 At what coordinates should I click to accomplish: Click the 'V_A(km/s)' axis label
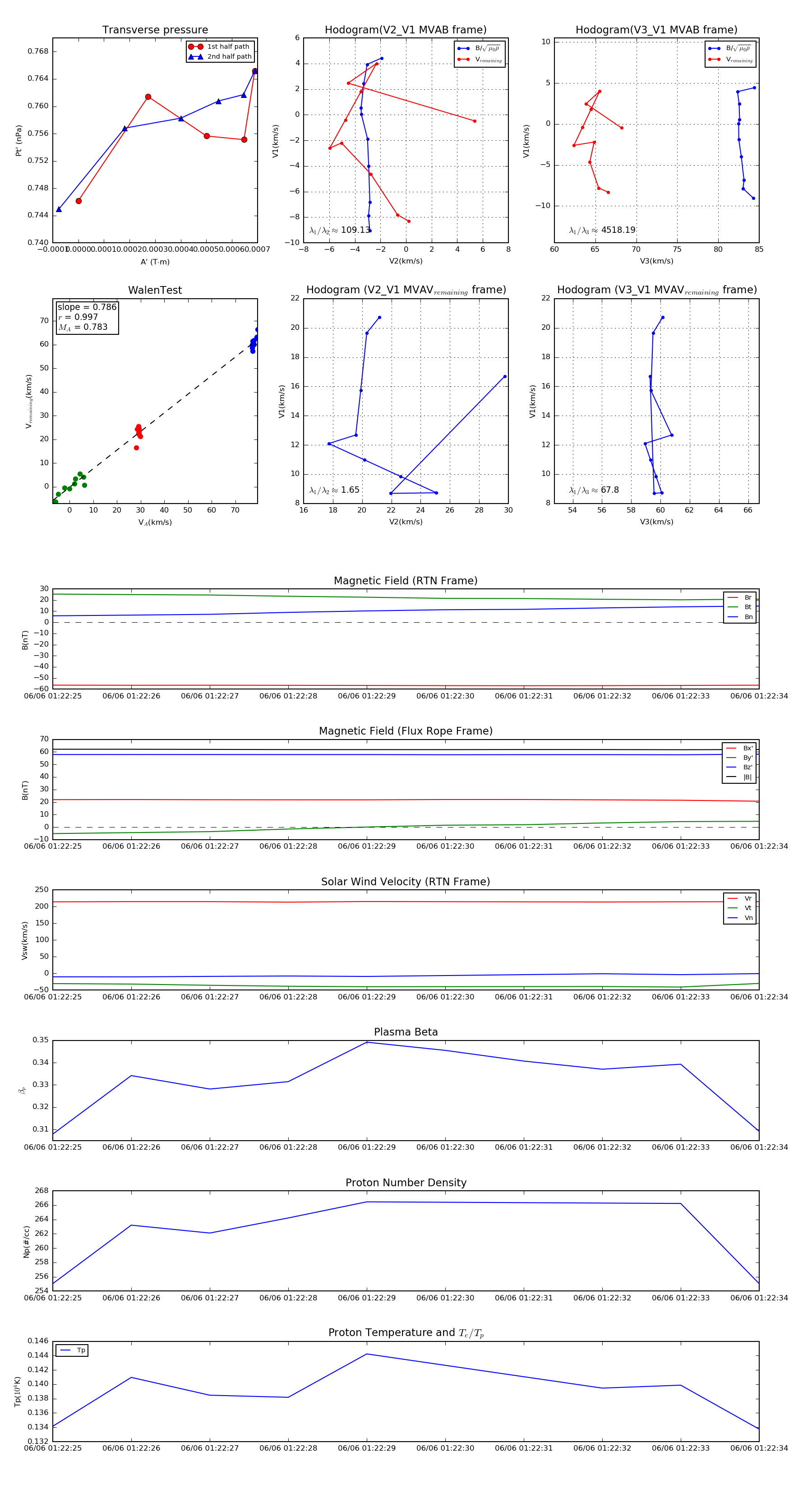point(155,523)
